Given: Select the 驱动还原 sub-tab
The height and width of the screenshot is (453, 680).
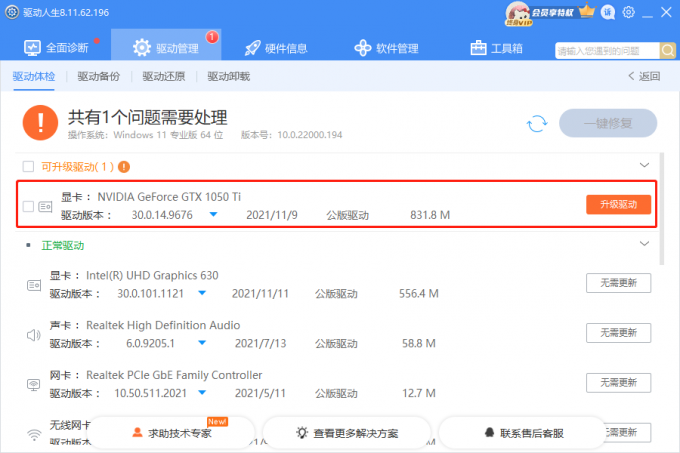Looking at the screenshot, I should click(163, 77).
